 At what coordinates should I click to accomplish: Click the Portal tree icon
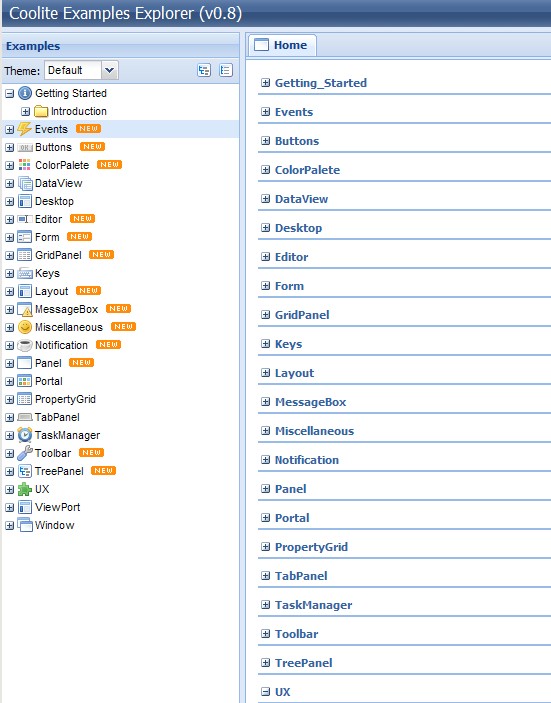point(25,381)
